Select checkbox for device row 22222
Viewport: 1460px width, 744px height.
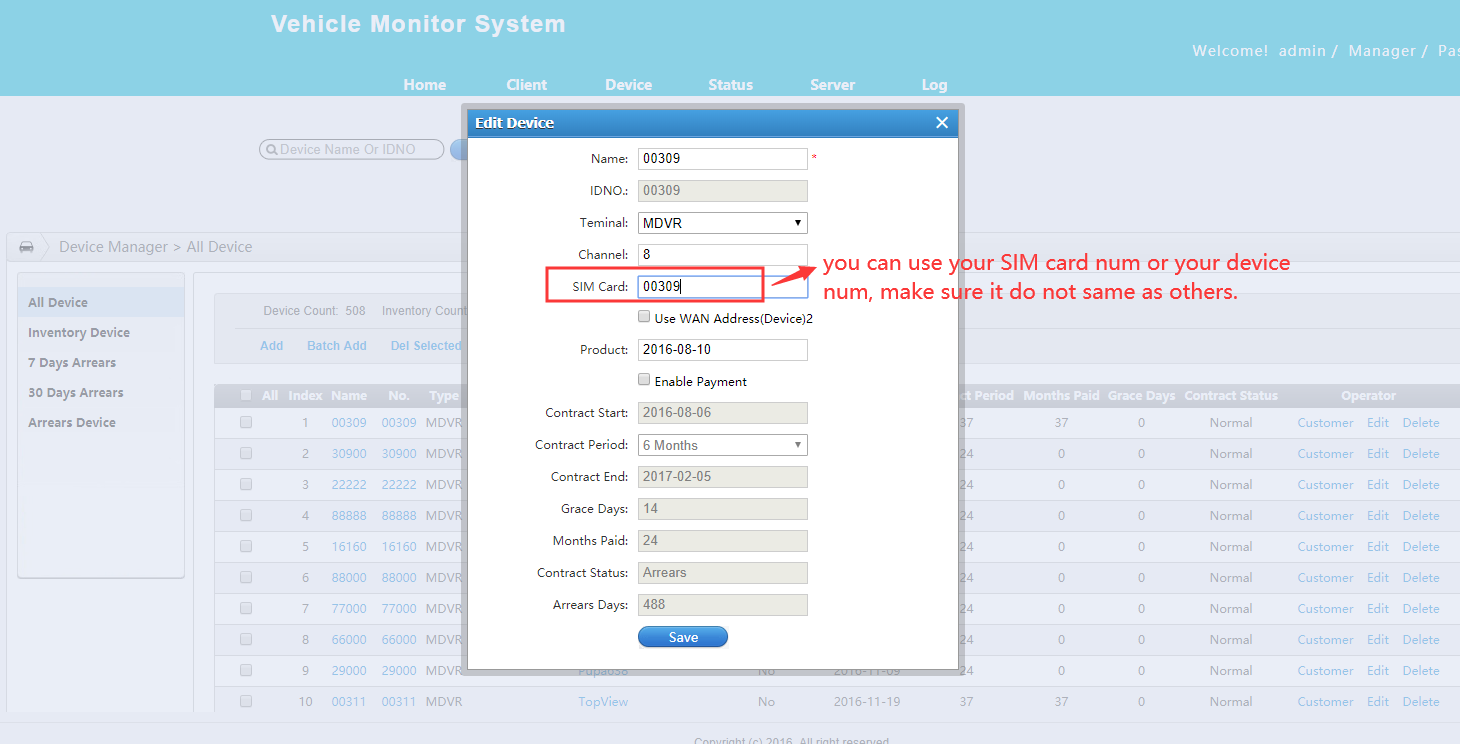246,484
